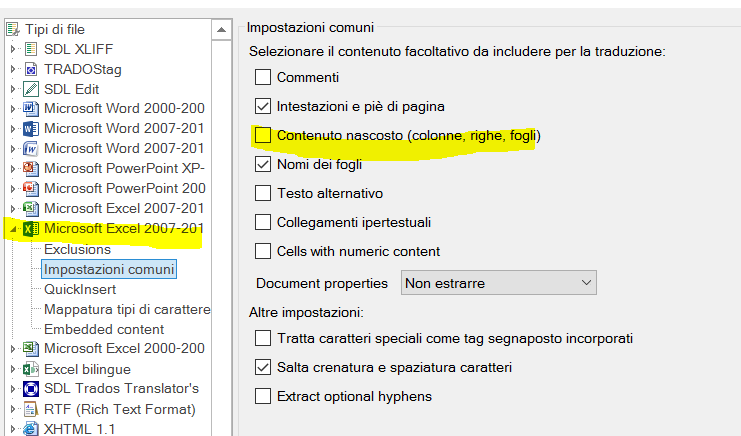This screenshot has width=741, height=436.
Task: Select the SDL XLIFF file type icon
Action: point(31,49)
